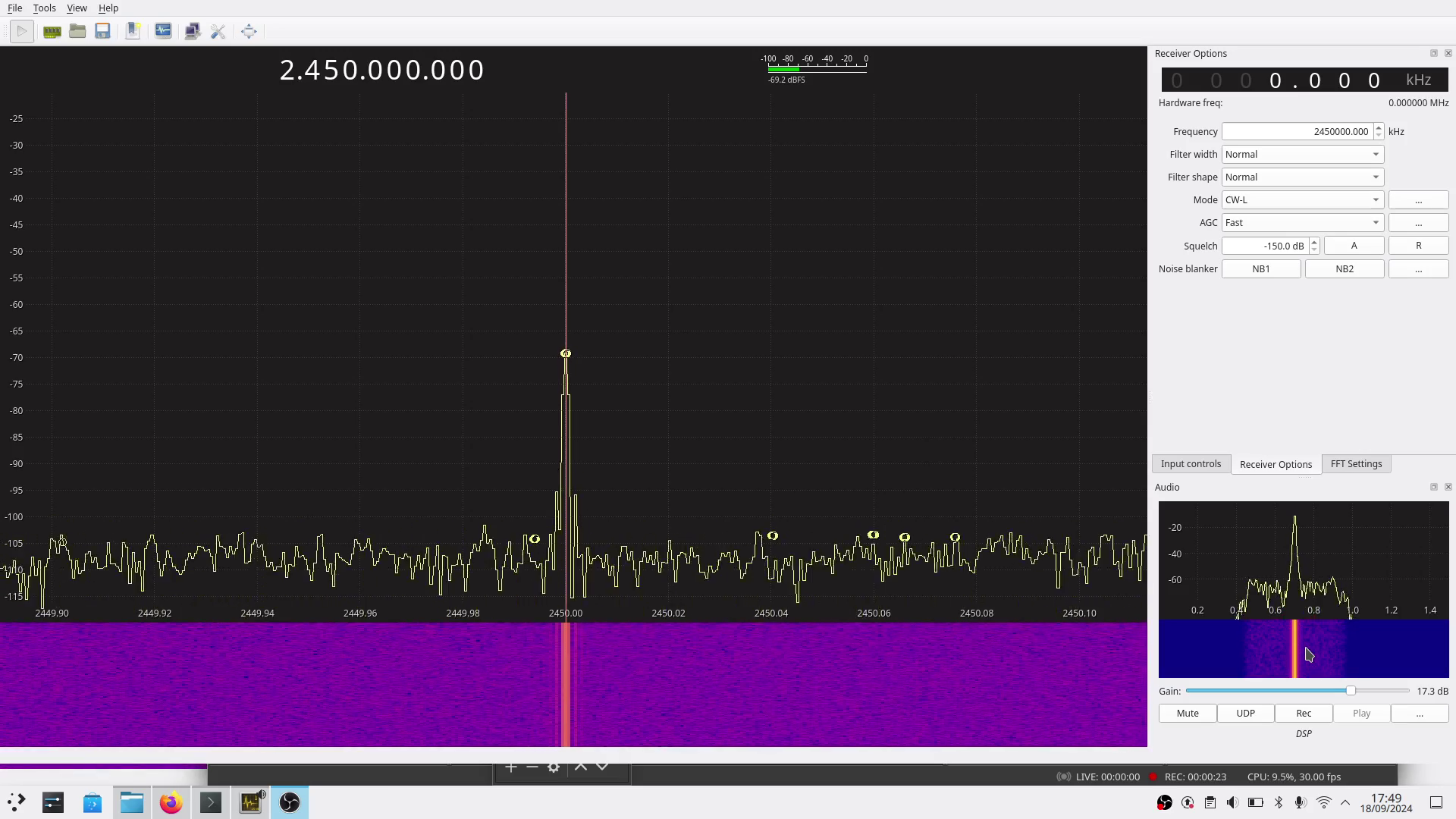Open Discover software center in taskbar
The width and height of the screenshot is (1456, 819).
[x=93, y=802]
